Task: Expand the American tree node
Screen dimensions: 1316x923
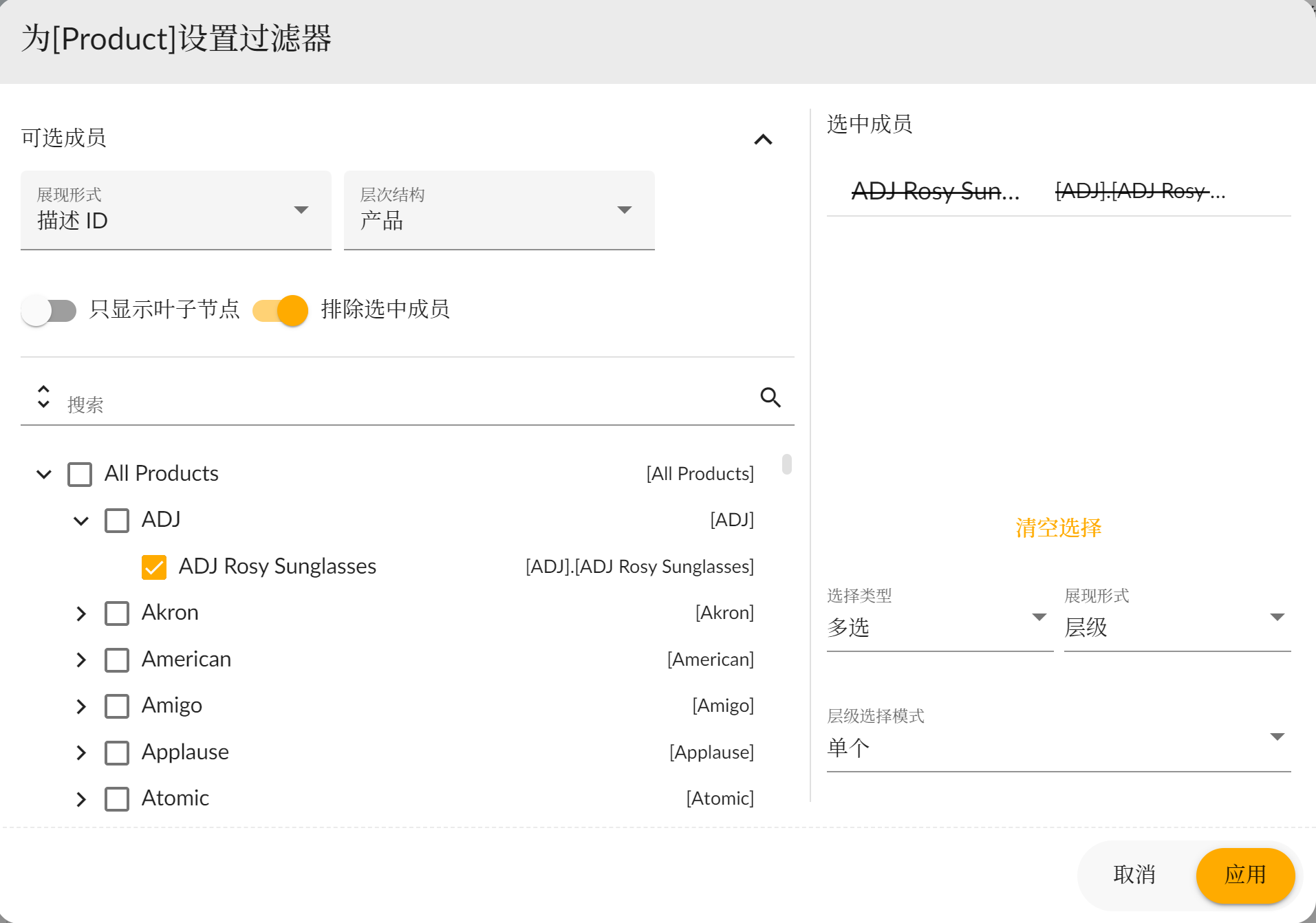Action: (81, 660)
